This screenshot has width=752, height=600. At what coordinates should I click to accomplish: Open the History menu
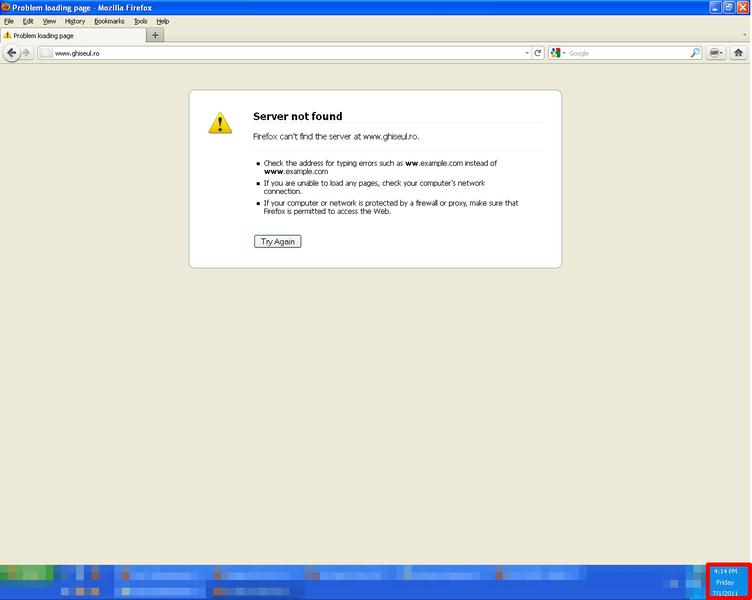tap(75, 21)
